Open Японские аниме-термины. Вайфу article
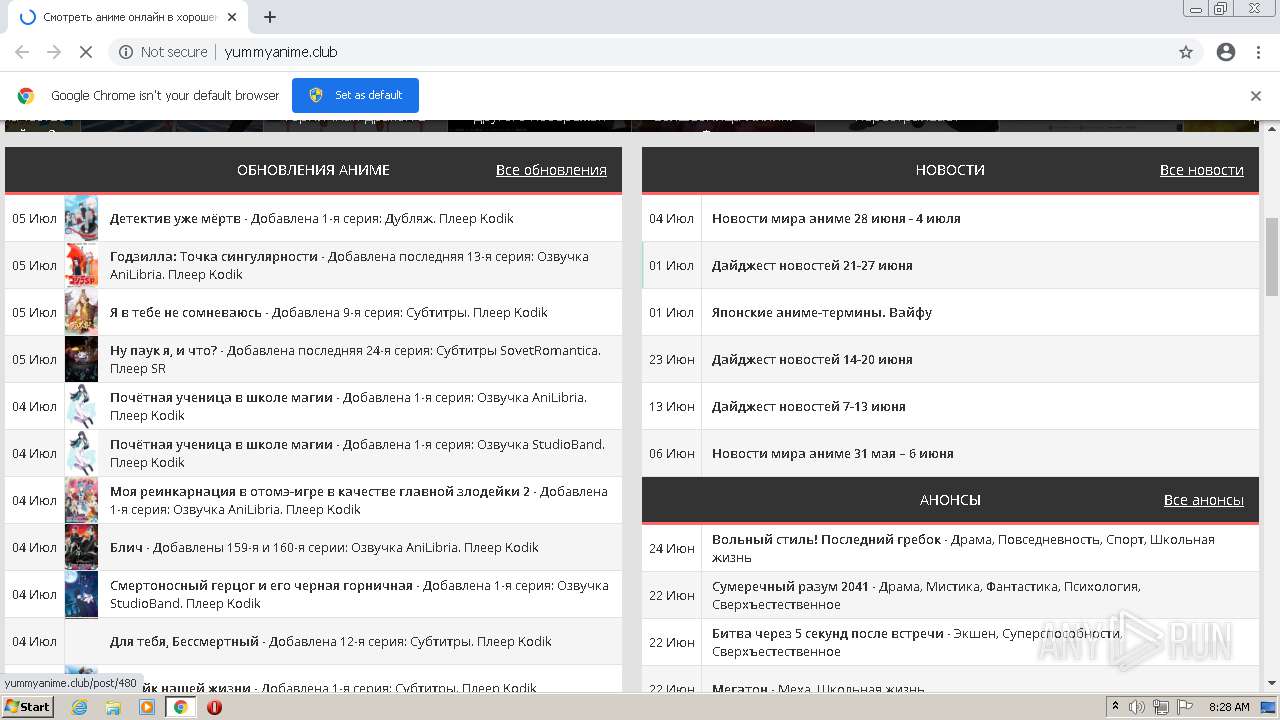 coord(822,312)
